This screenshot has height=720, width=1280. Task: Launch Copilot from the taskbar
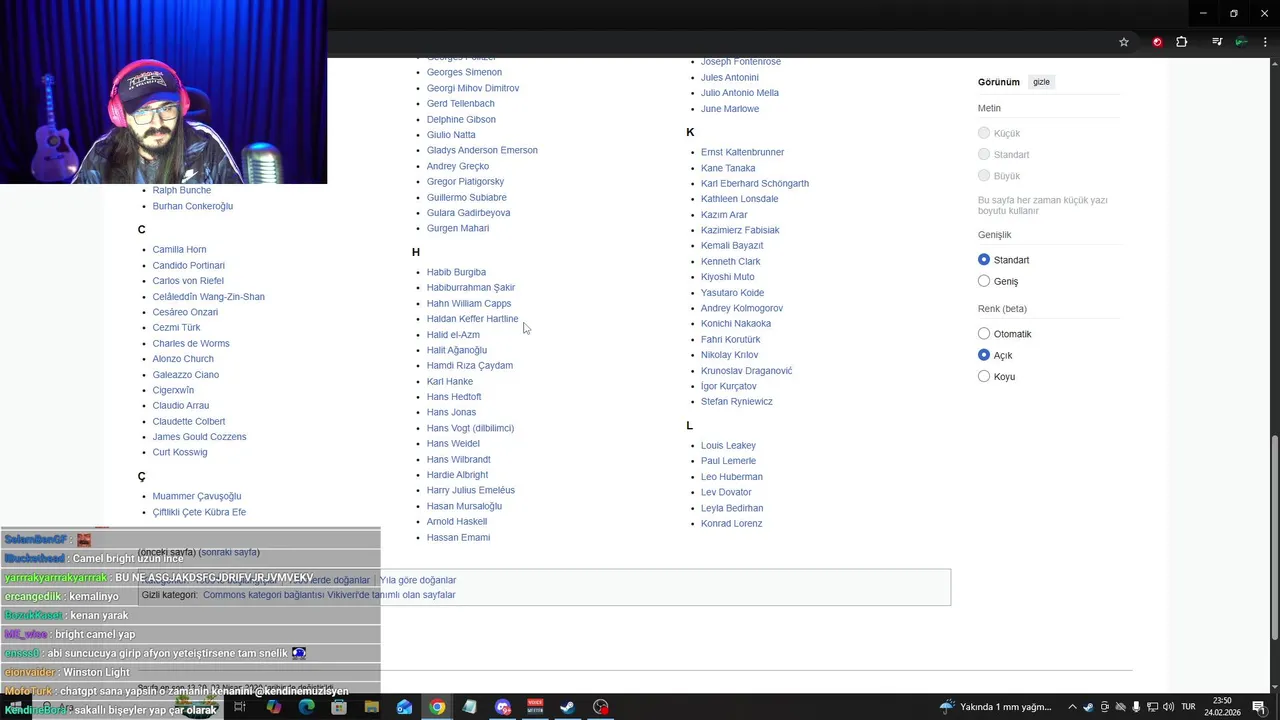click(273, 707)
